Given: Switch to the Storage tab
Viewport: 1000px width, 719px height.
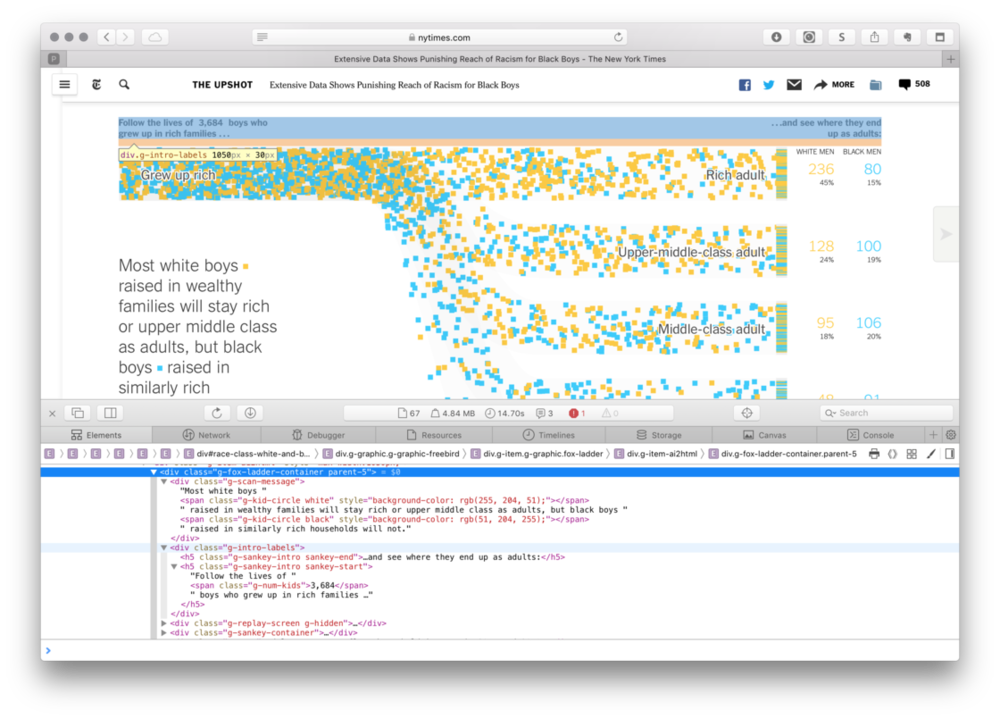Looking at the screenshot, I should [659, 435].
